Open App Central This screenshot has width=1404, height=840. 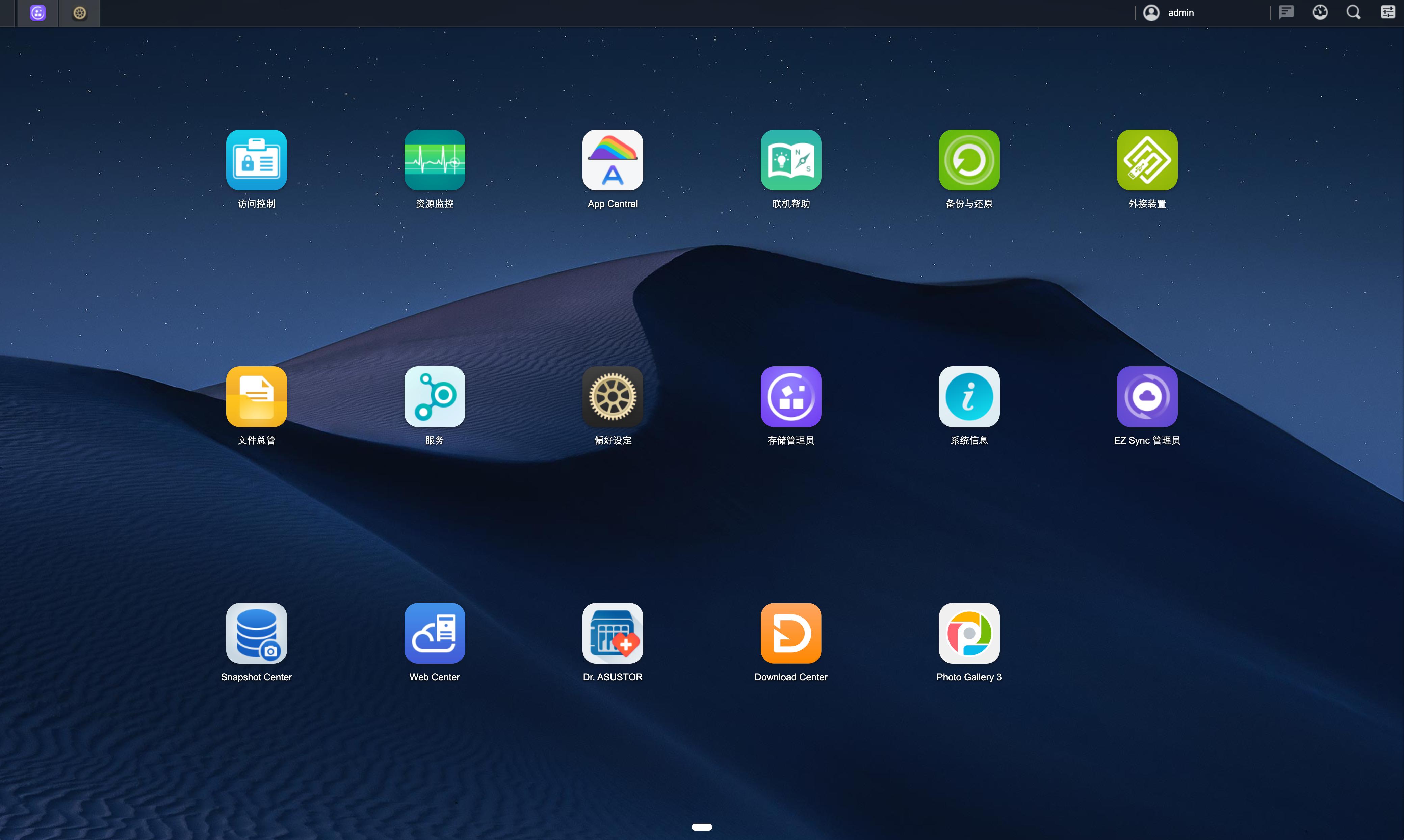tap(613, 160)
